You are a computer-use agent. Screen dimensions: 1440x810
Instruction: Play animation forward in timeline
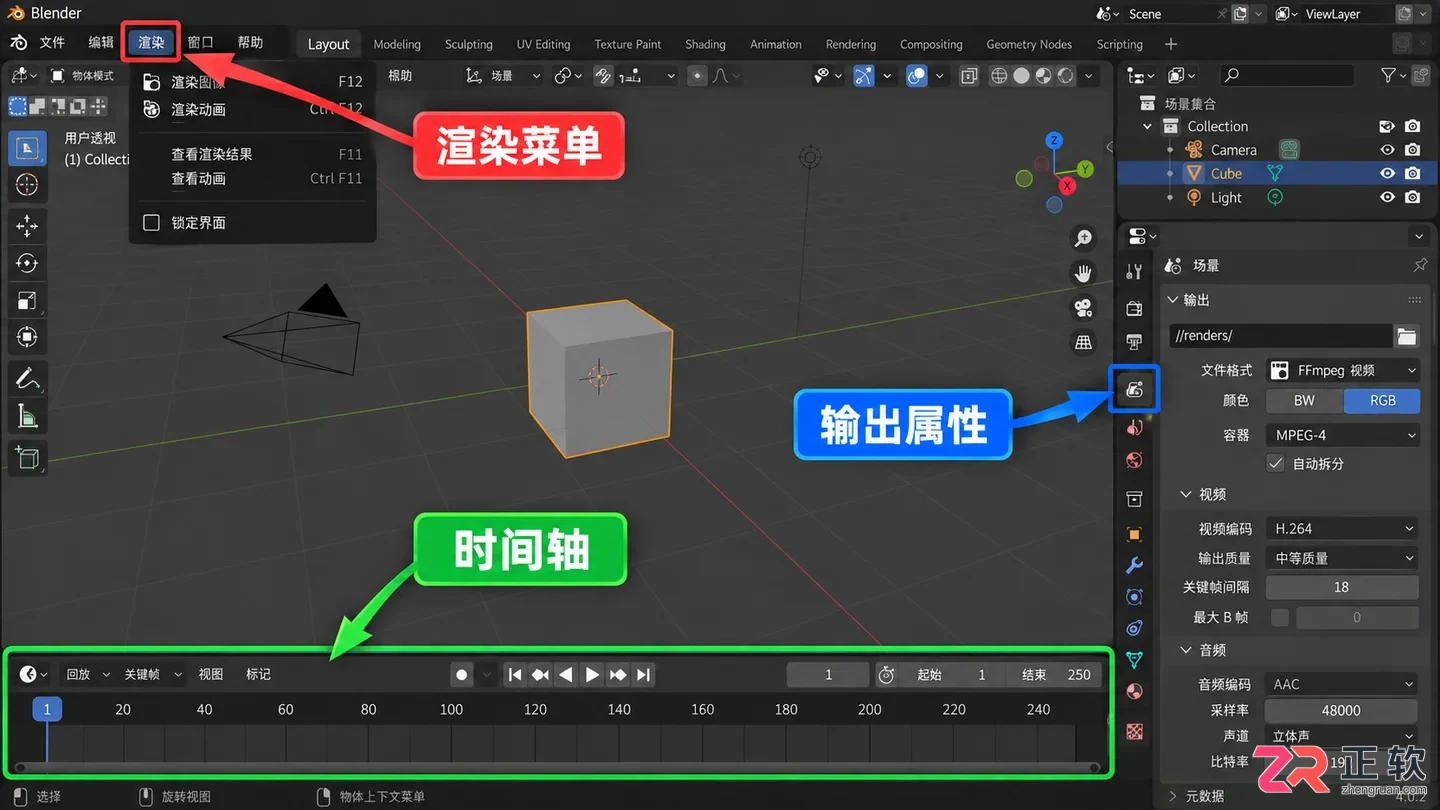pyautogui.click(x=592, y=675)
